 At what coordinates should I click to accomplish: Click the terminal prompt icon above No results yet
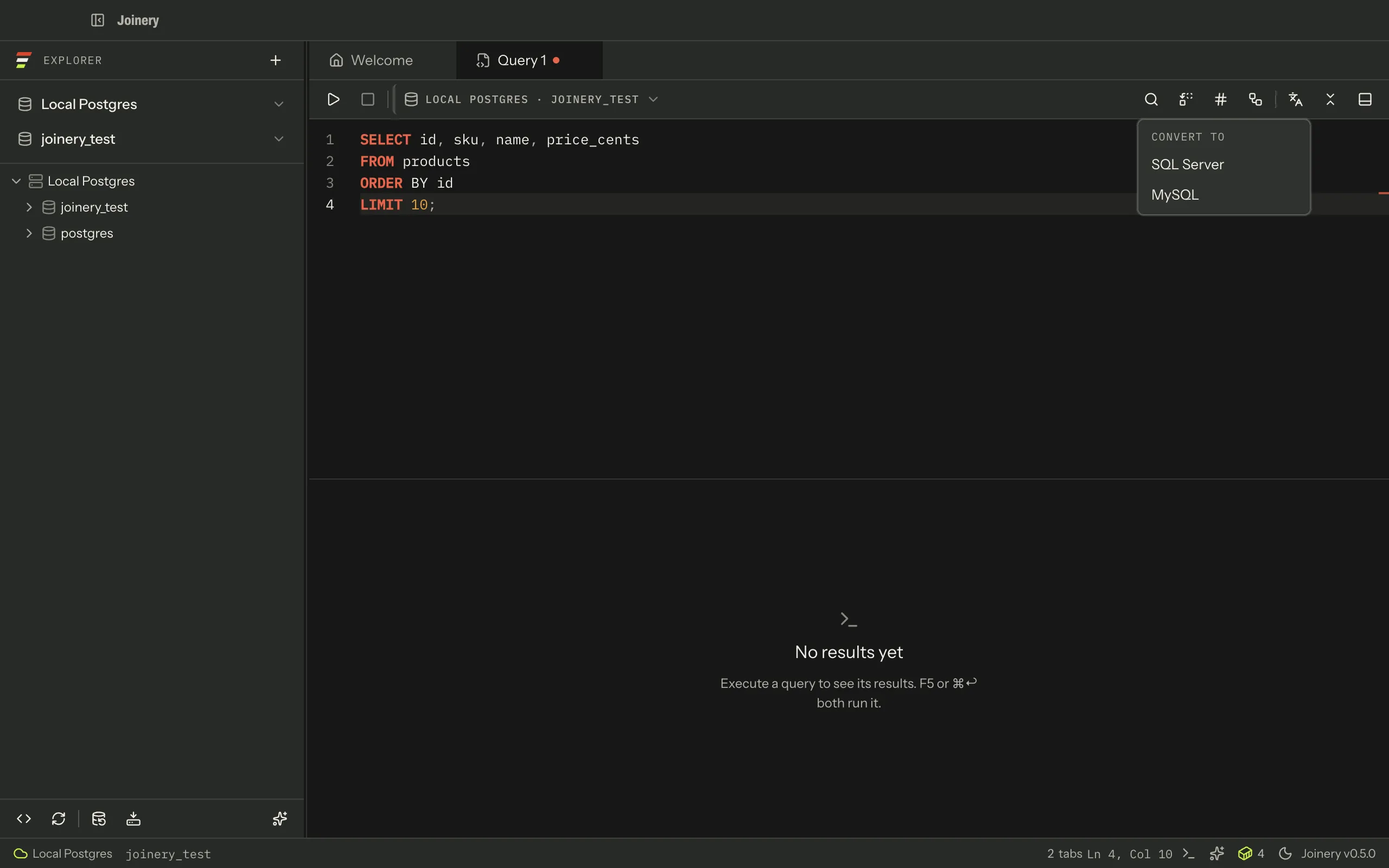coord(849,619)
